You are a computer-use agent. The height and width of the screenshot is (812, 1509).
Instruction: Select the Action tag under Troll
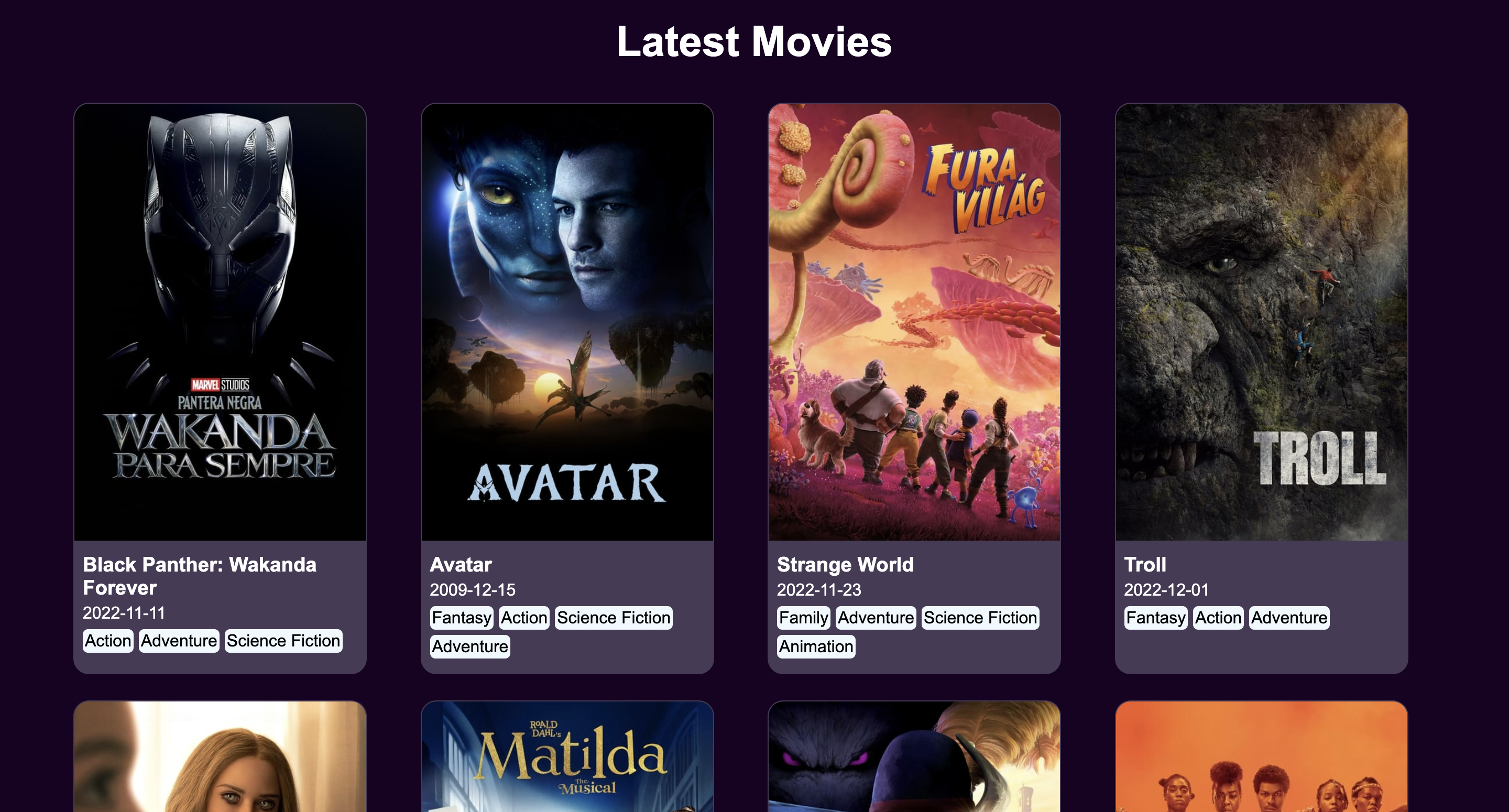click(1218, 618)
